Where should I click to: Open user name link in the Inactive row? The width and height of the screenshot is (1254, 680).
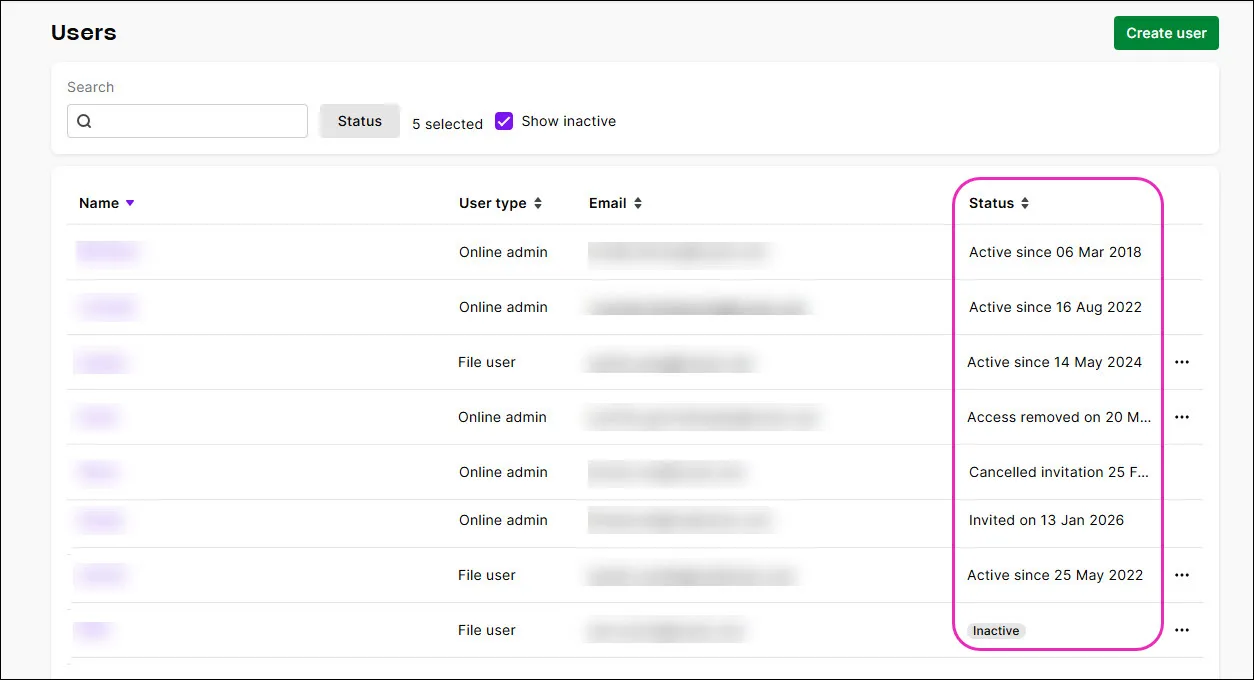(92, 630)
